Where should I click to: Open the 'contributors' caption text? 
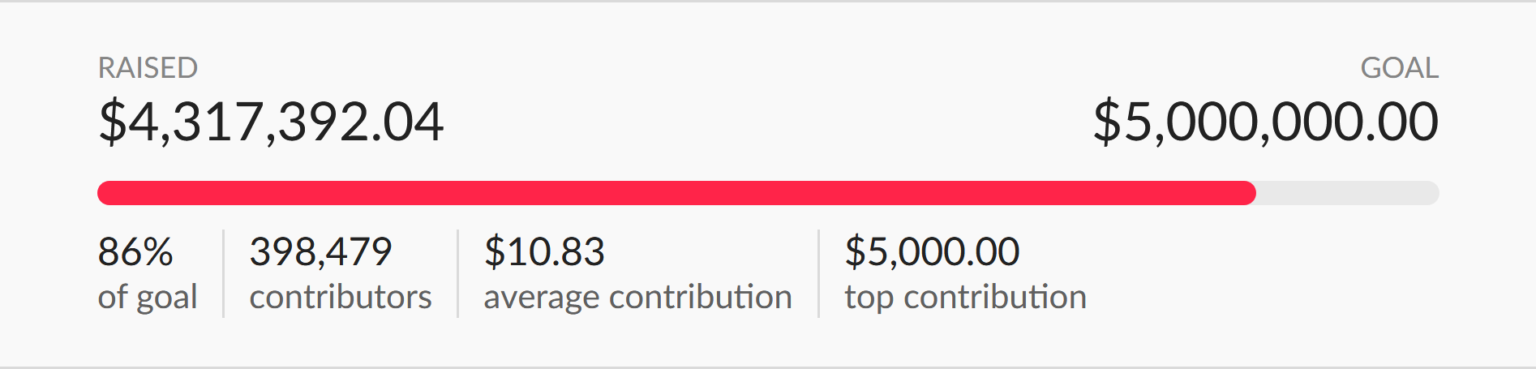point(341,297)
